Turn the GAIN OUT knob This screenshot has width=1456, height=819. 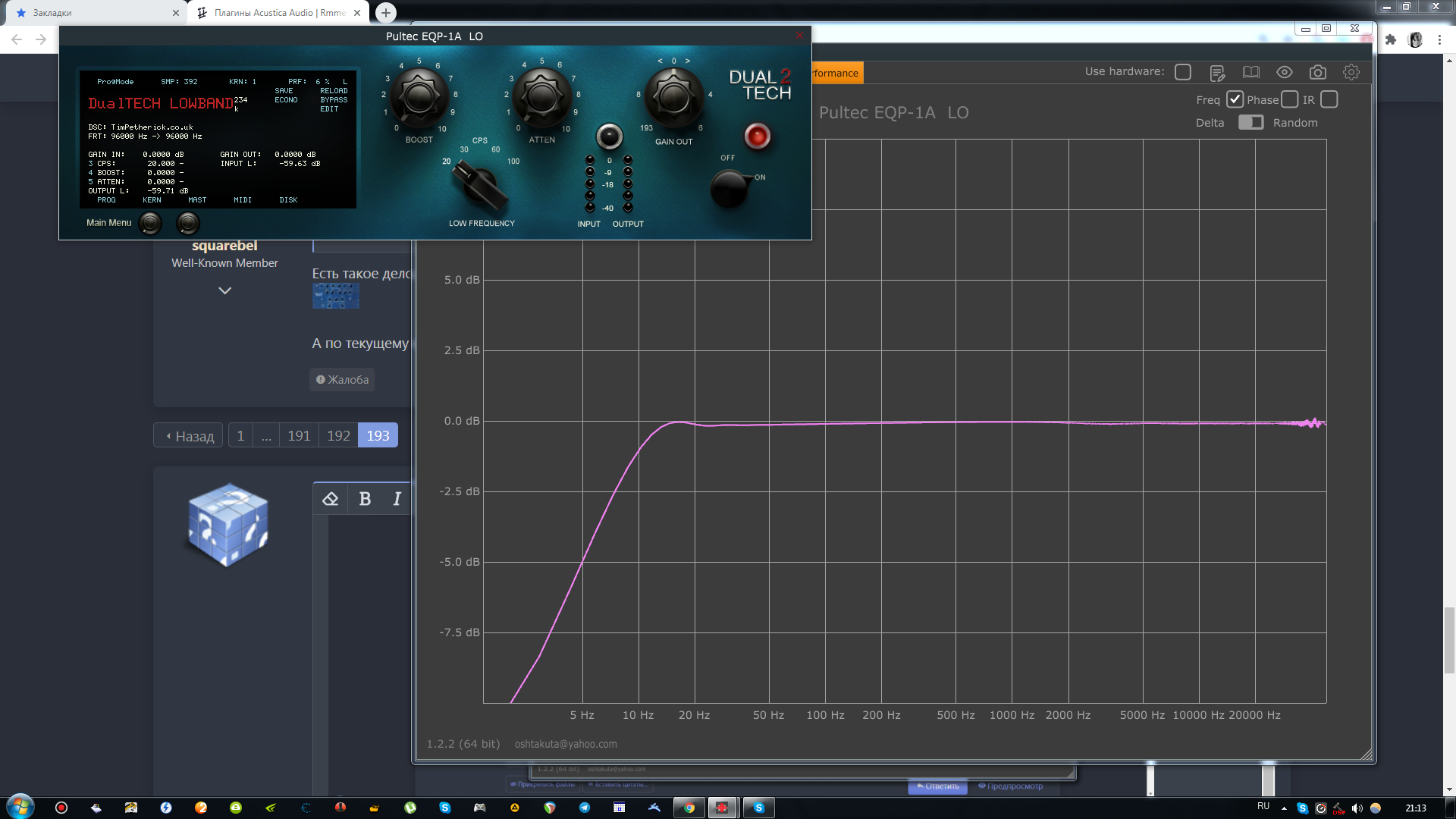(x=673, y=97)
